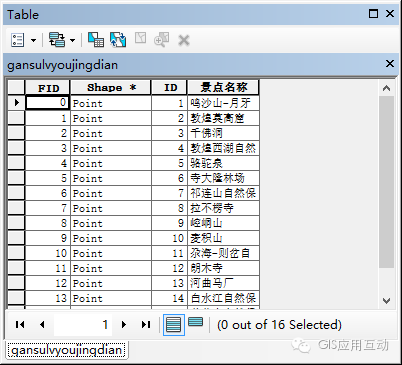Click the Shape * column header
Viewport: 402px width, 365px height.
coord(111,88)
